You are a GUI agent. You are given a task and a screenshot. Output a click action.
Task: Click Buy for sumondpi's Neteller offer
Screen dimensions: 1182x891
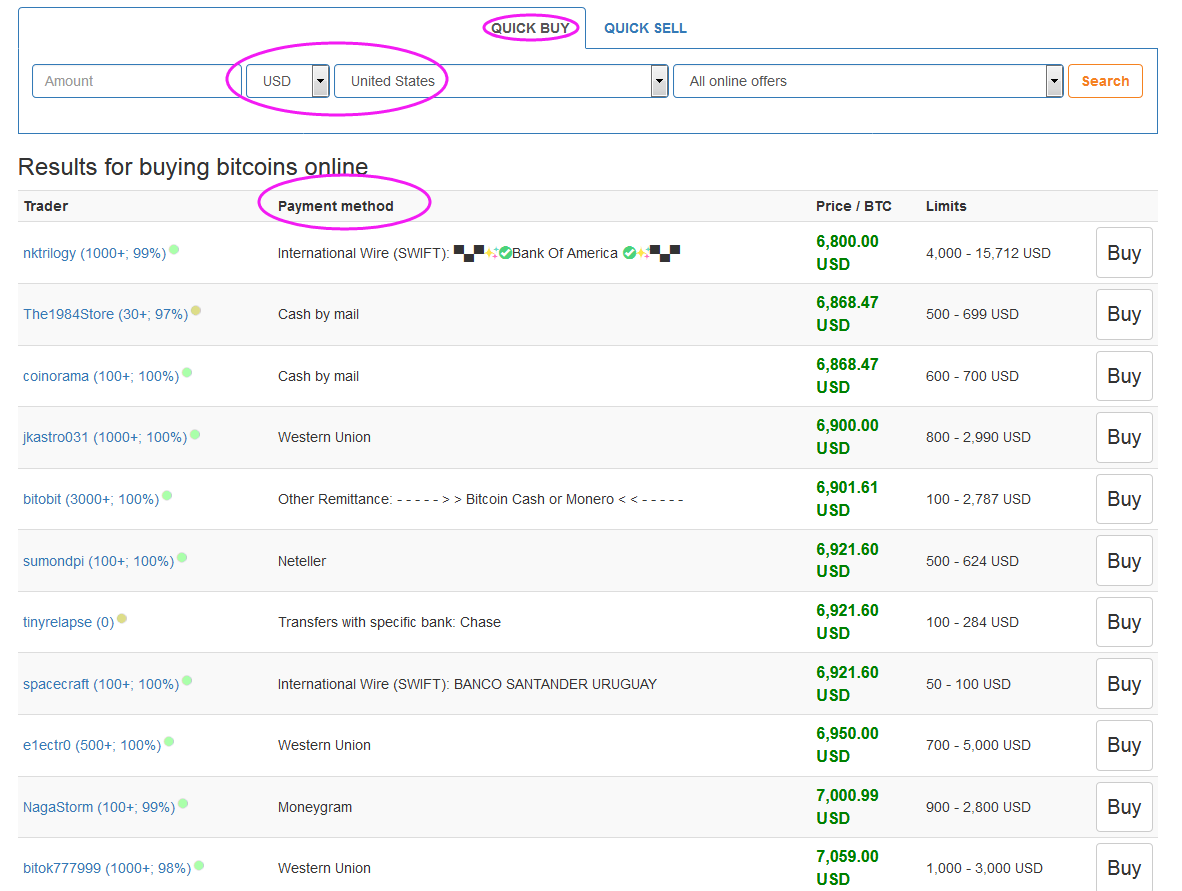(1124, 560)
